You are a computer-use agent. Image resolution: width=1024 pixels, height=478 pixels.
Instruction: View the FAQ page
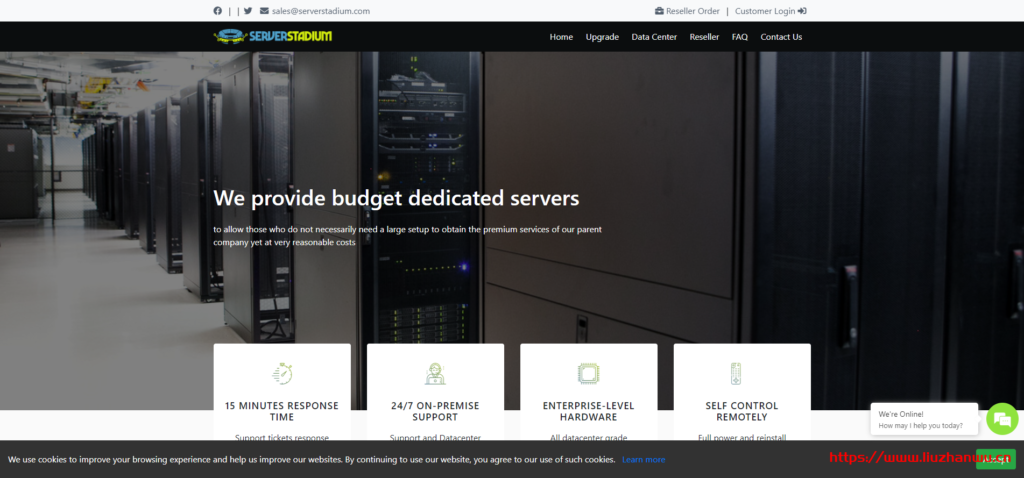tap(739, 37)
